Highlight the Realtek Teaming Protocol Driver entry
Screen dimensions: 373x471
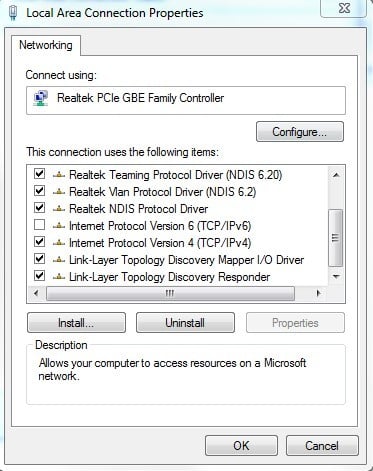pyautogui.click(x=176, y=175)
